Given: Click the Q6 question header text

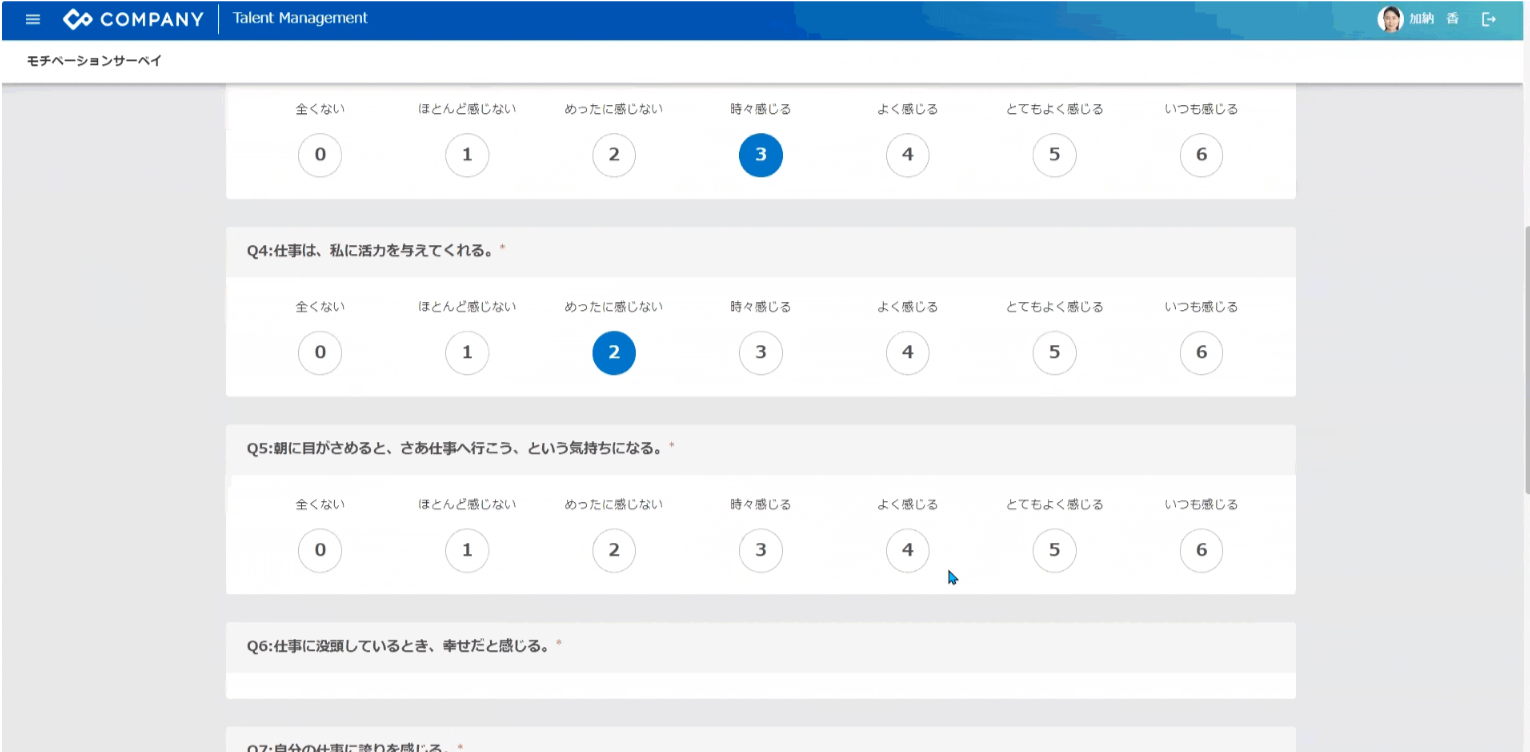Looking at the screenshot, I should [398, 646].
